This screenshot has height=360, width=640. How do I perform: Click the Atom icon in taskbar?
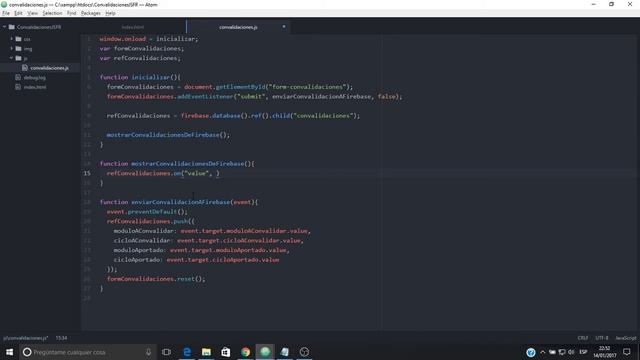click(265, 352)
